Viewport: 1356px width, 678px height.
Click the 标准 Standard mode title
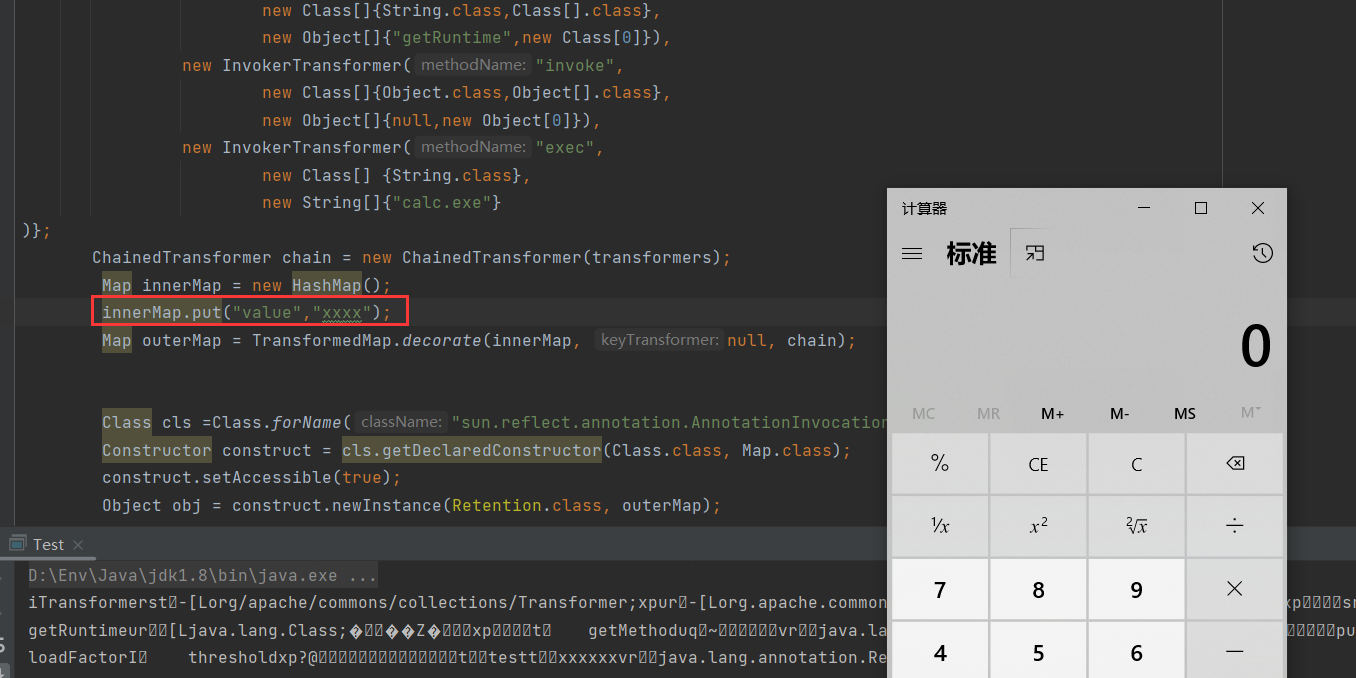pyautogui.click(x=972, y=253)
